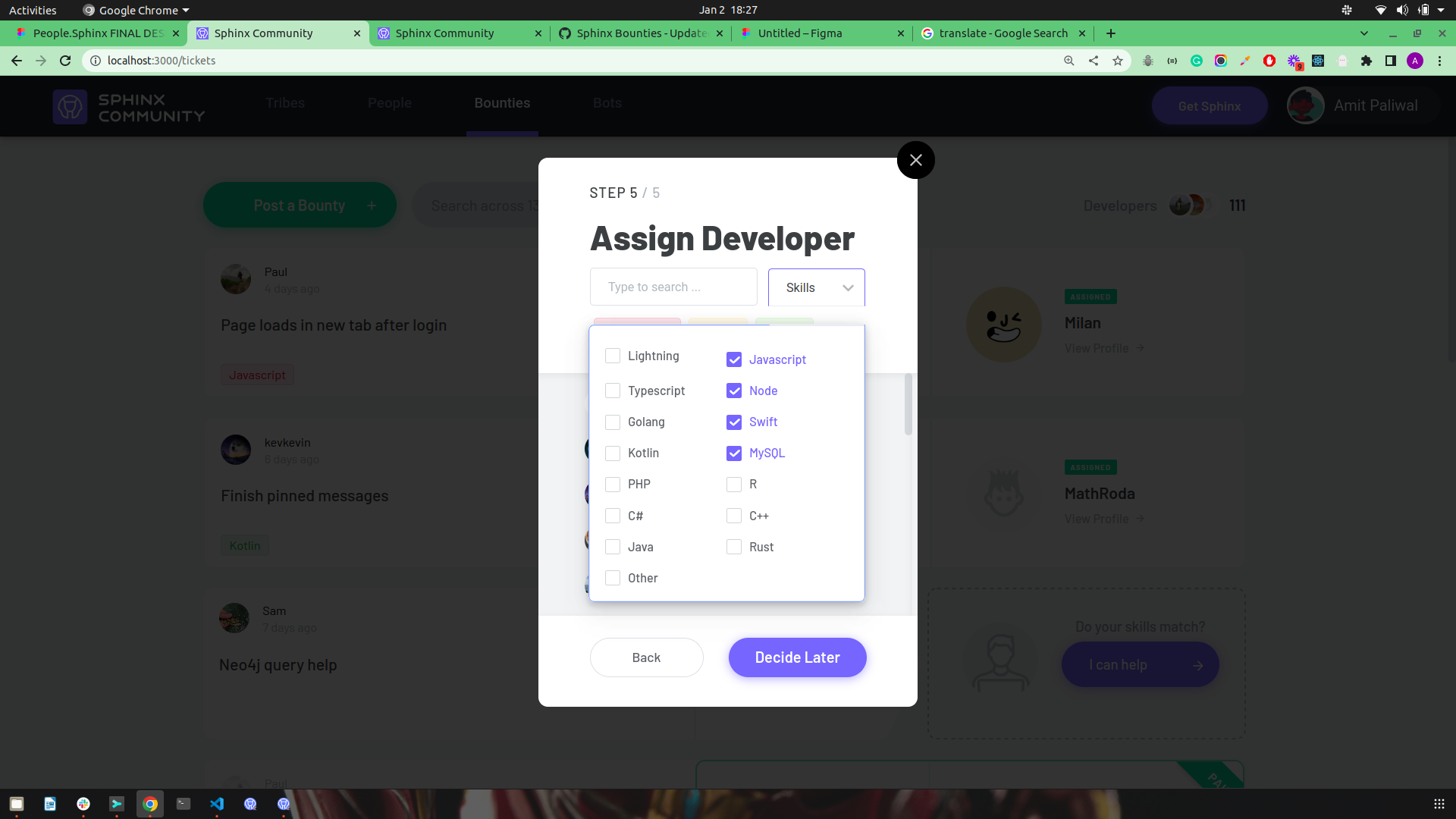The width and height of the screenshot is (1456, 819).
Task: Open the zoom control in the address bar
Action: click(x=1068, y=61)
